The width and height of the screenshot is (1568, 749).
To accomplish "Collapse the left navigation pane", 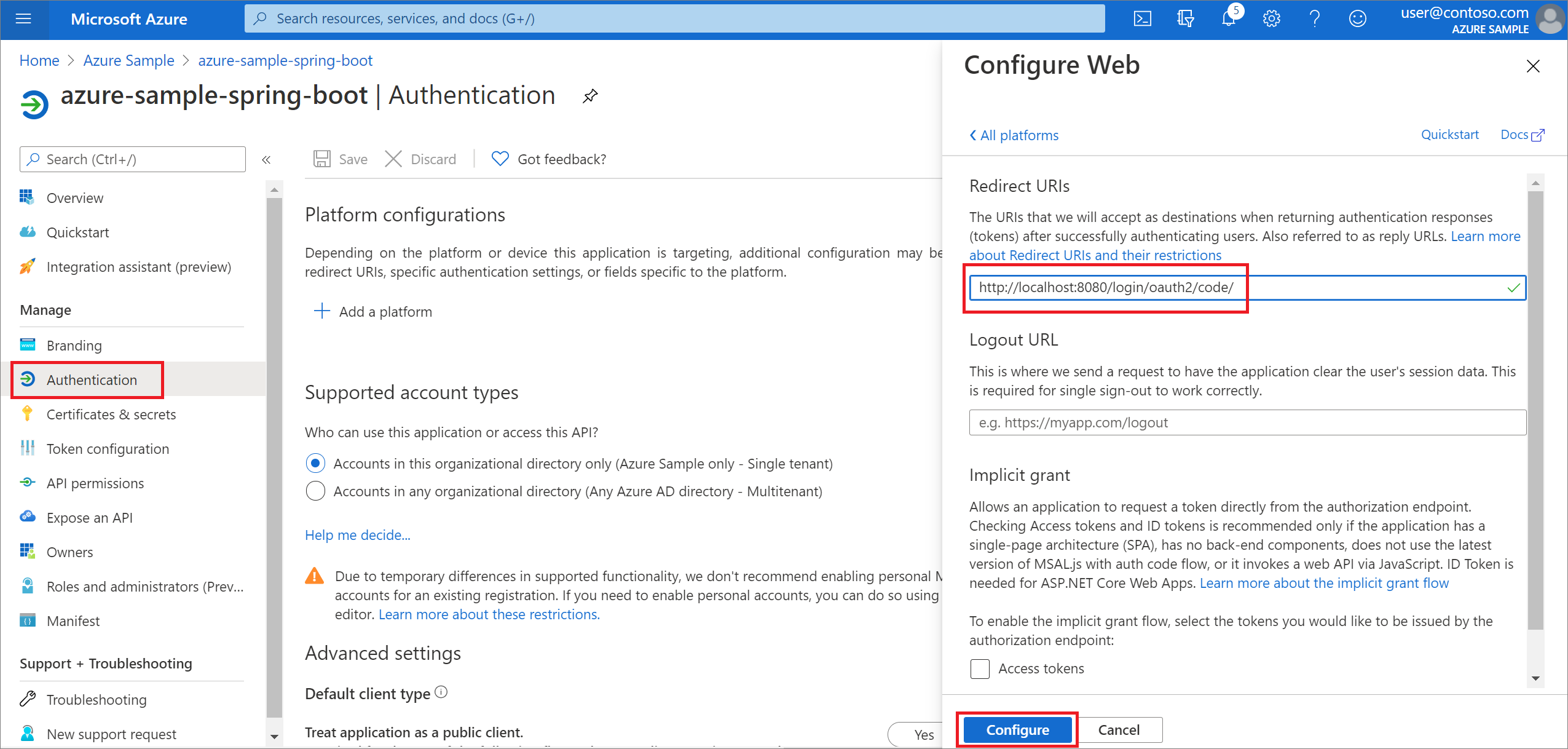I will [x=267, y=159].
